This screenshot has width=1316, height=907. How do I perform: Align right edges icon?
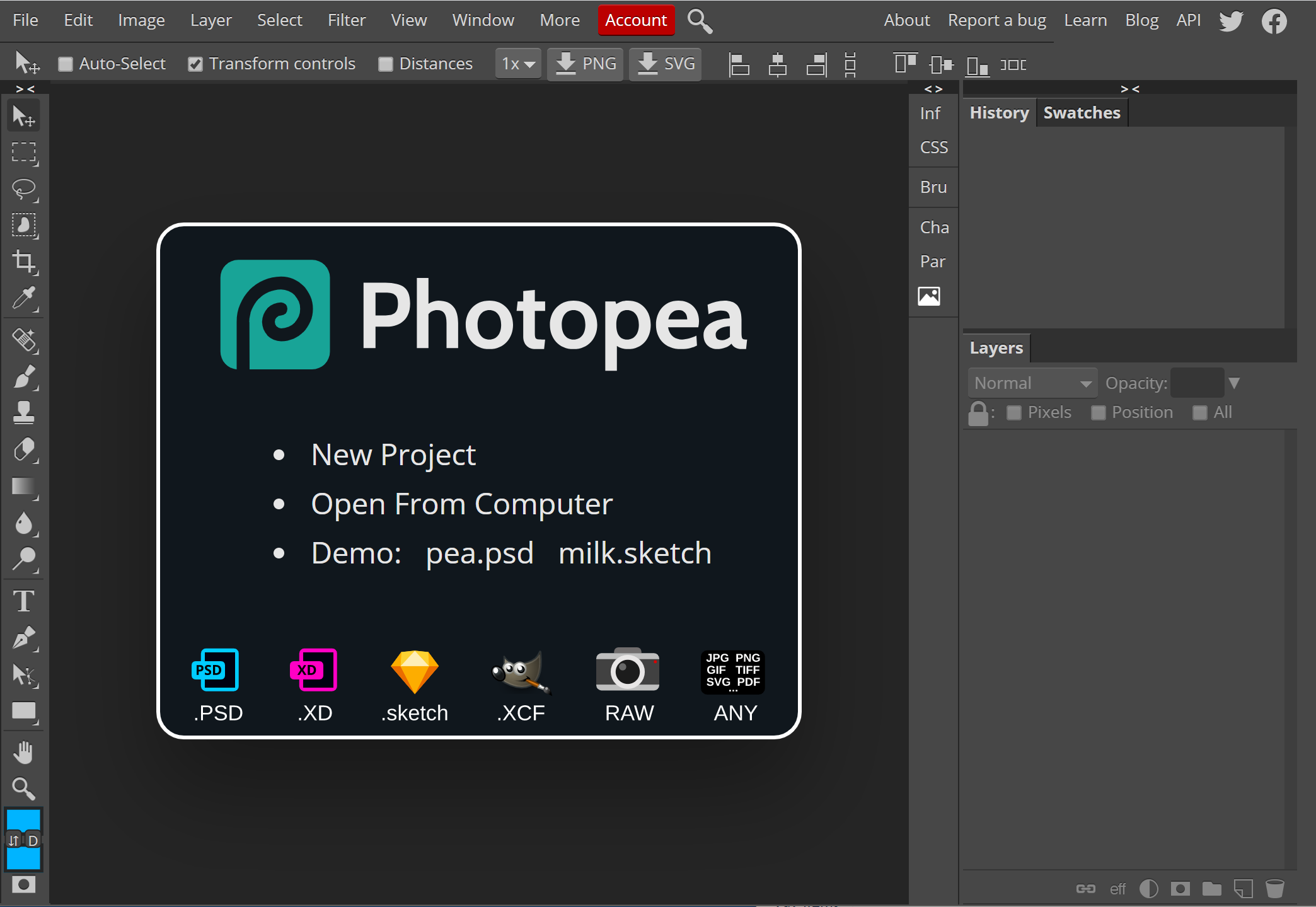[817, 64]
